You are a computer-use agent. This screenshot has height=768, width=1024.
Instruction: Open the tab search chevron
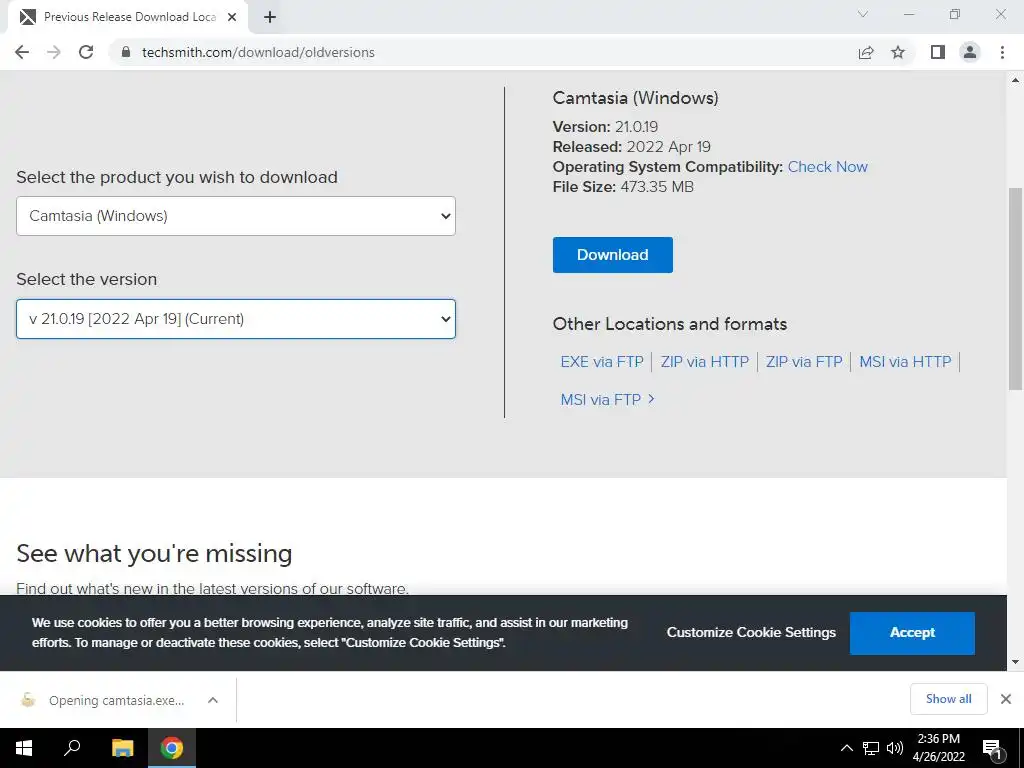click(863, 14)
